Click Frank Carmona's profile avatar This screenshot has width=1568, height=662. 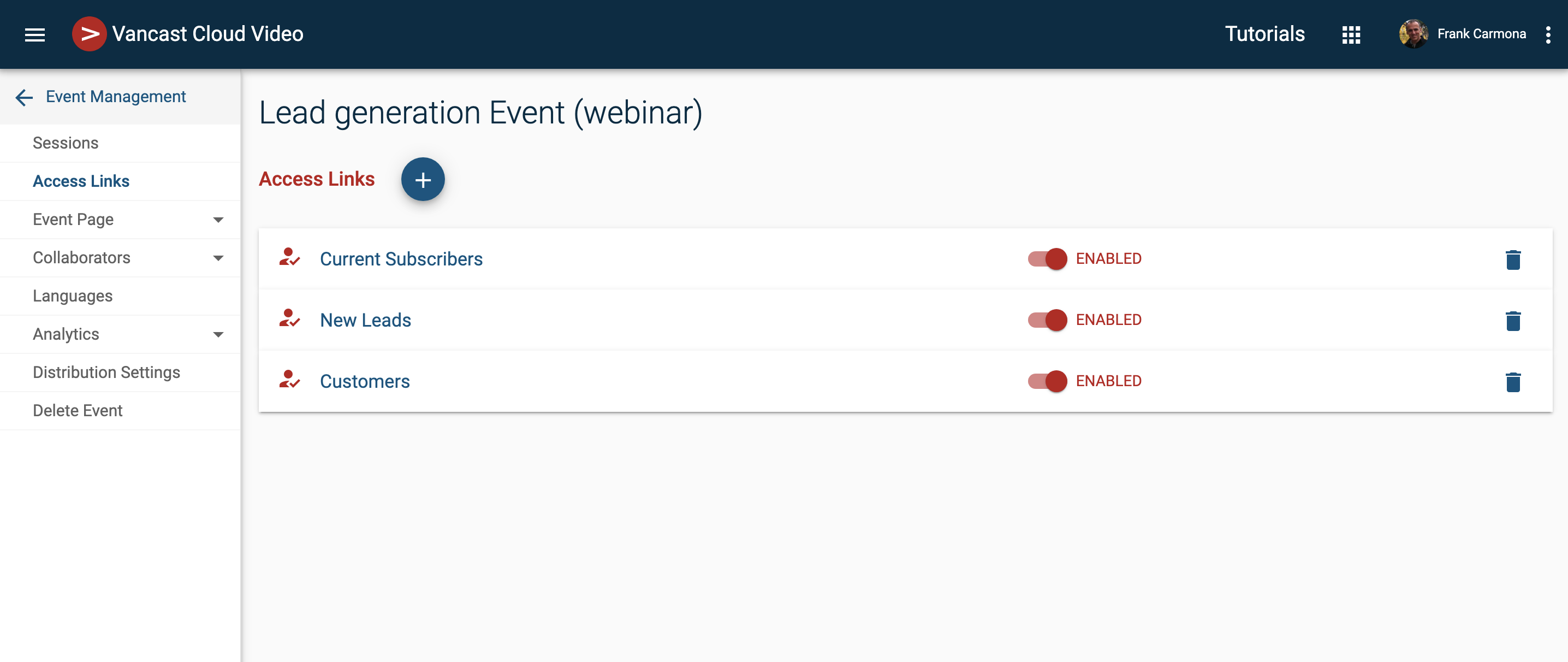(1413, 34)
